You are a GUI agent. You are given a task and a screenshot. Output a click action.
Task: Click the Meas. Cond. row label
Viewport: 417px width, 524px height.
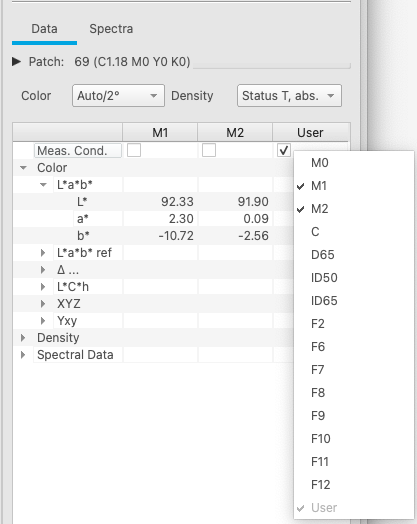(78, 151)
